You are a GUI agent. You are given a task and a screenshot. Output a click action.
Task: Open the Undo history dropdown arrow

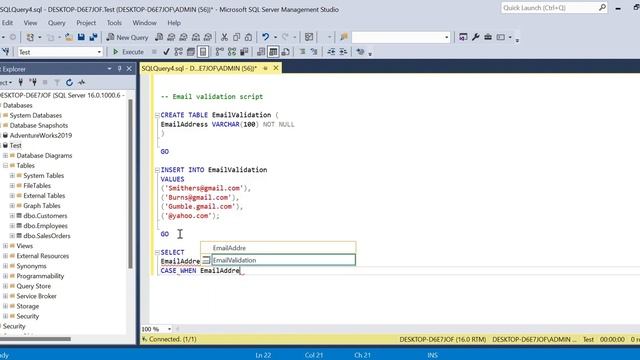[x=276, y=37]
